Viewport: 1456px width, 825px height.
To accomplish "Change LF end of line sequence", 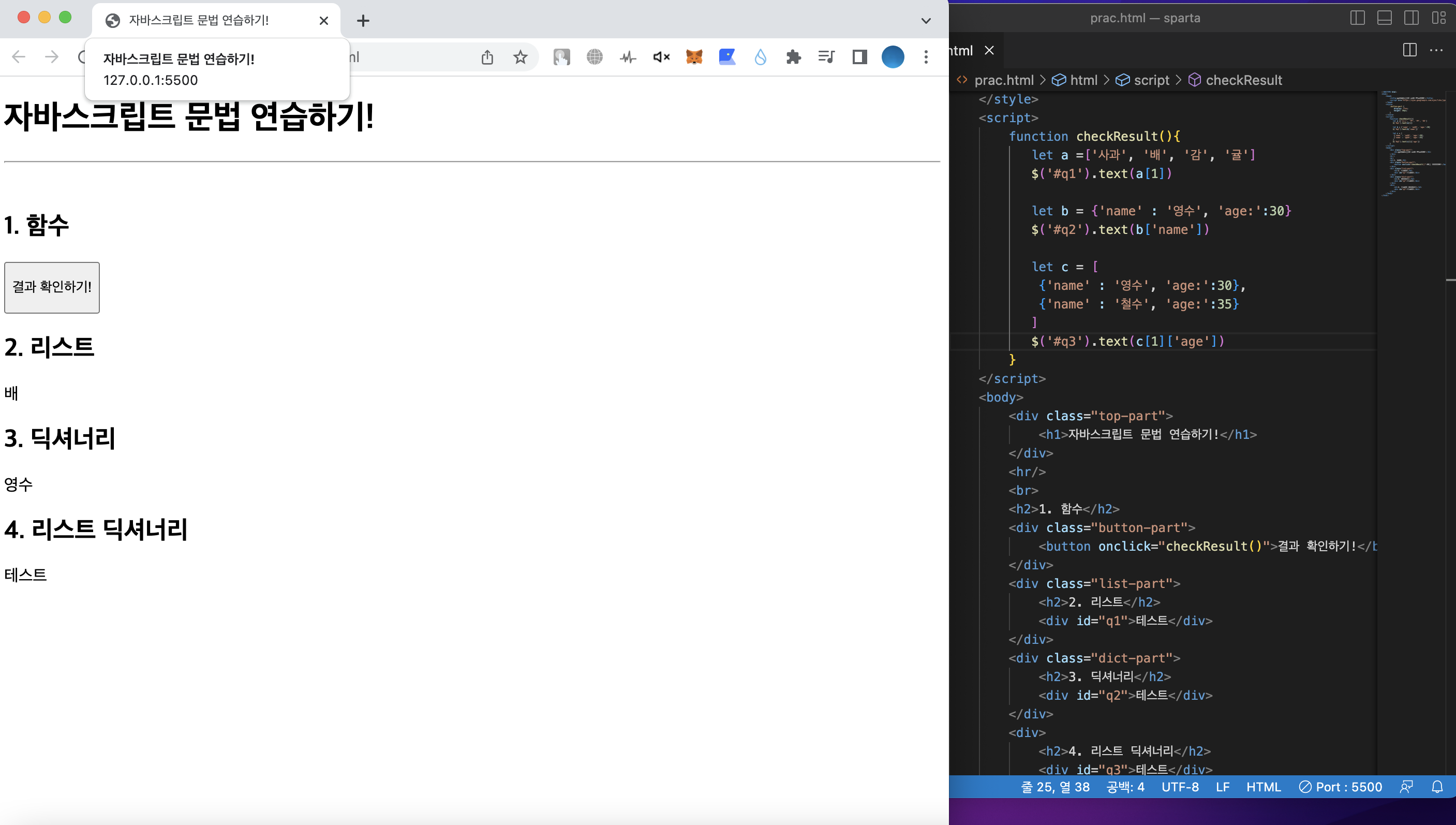I will (1223, 787).
